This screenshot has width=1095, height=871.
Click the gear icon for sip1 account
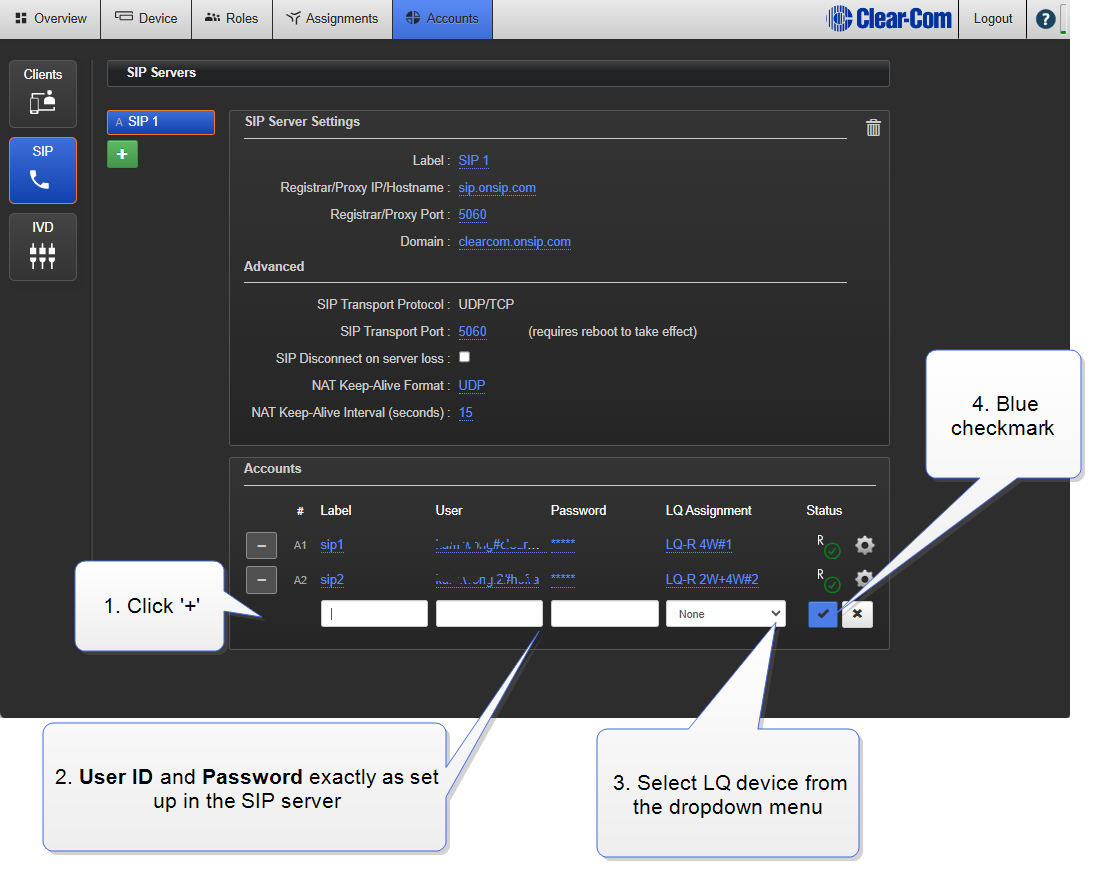point(865,545)
